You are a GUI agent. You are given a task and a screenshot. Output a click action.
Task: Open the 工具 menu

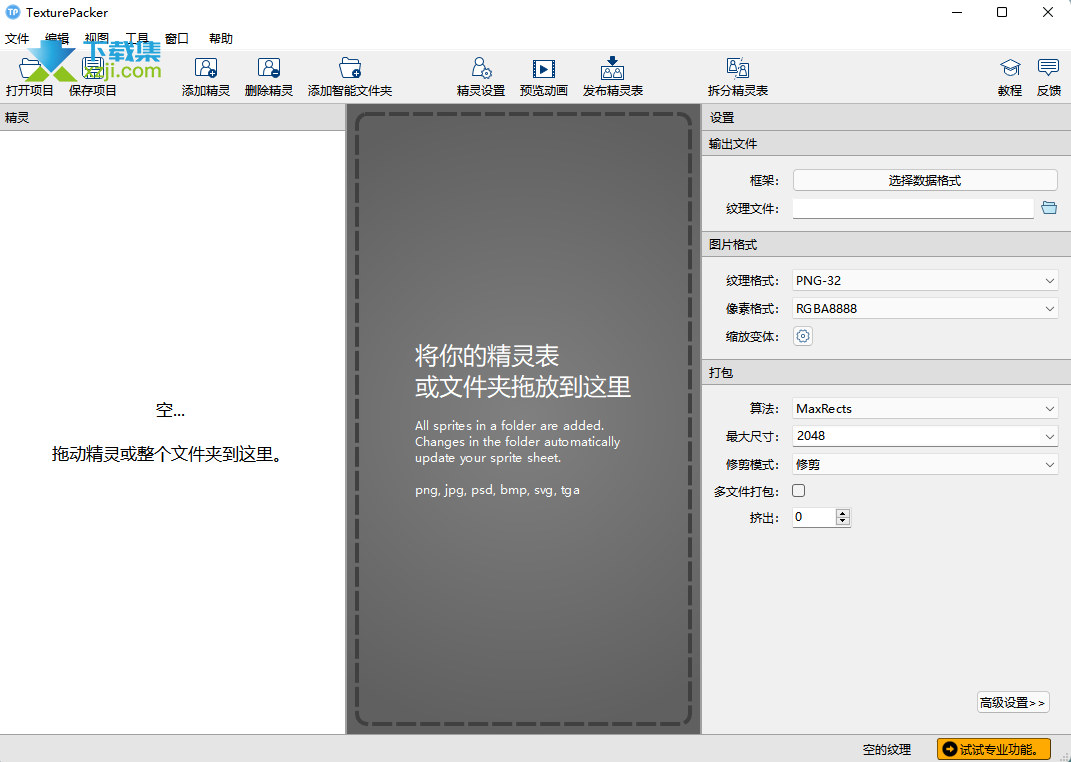(137, 39)
